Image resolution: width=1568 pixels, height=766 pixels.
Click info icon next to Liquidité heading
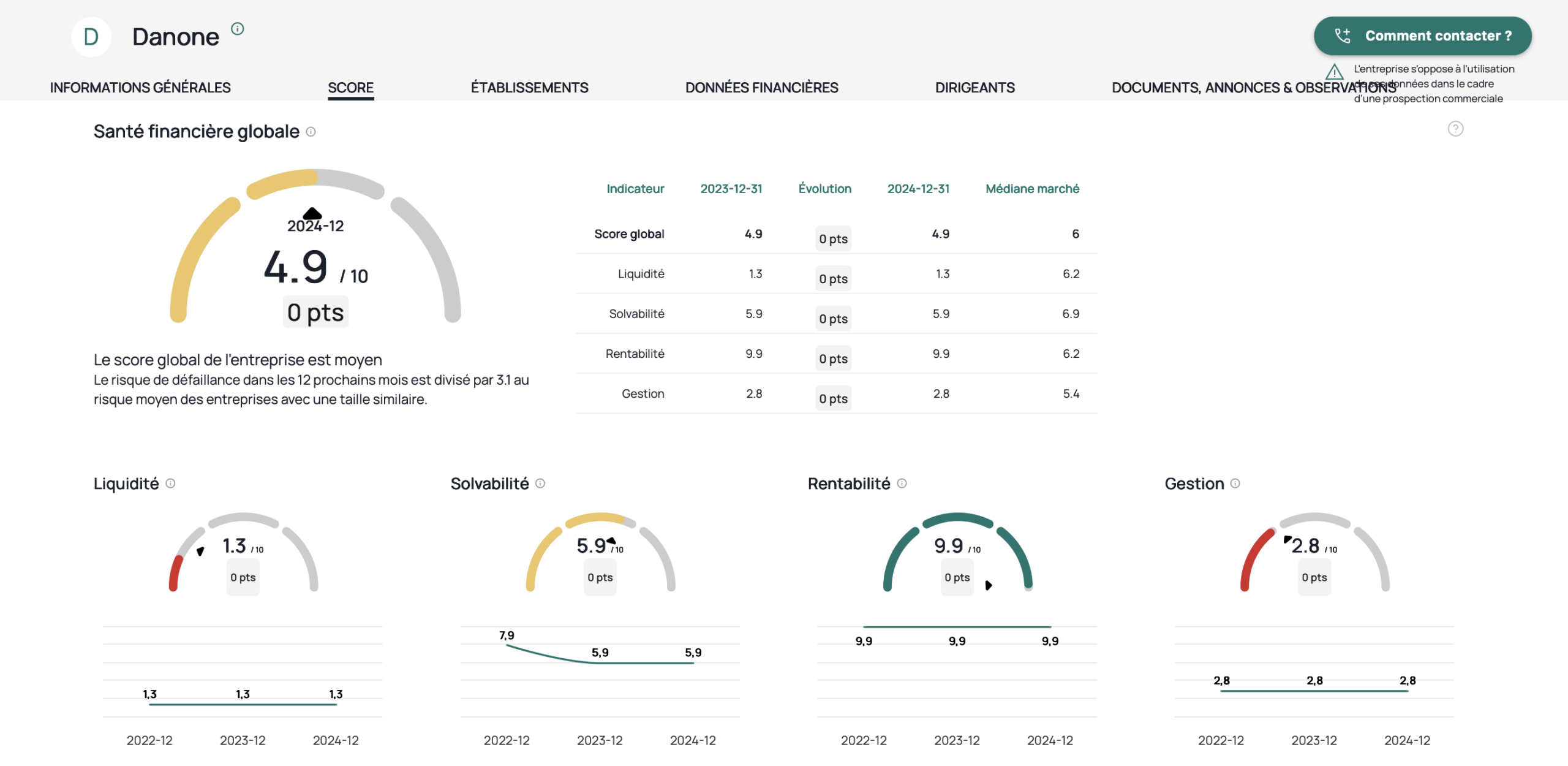[170, 483]
